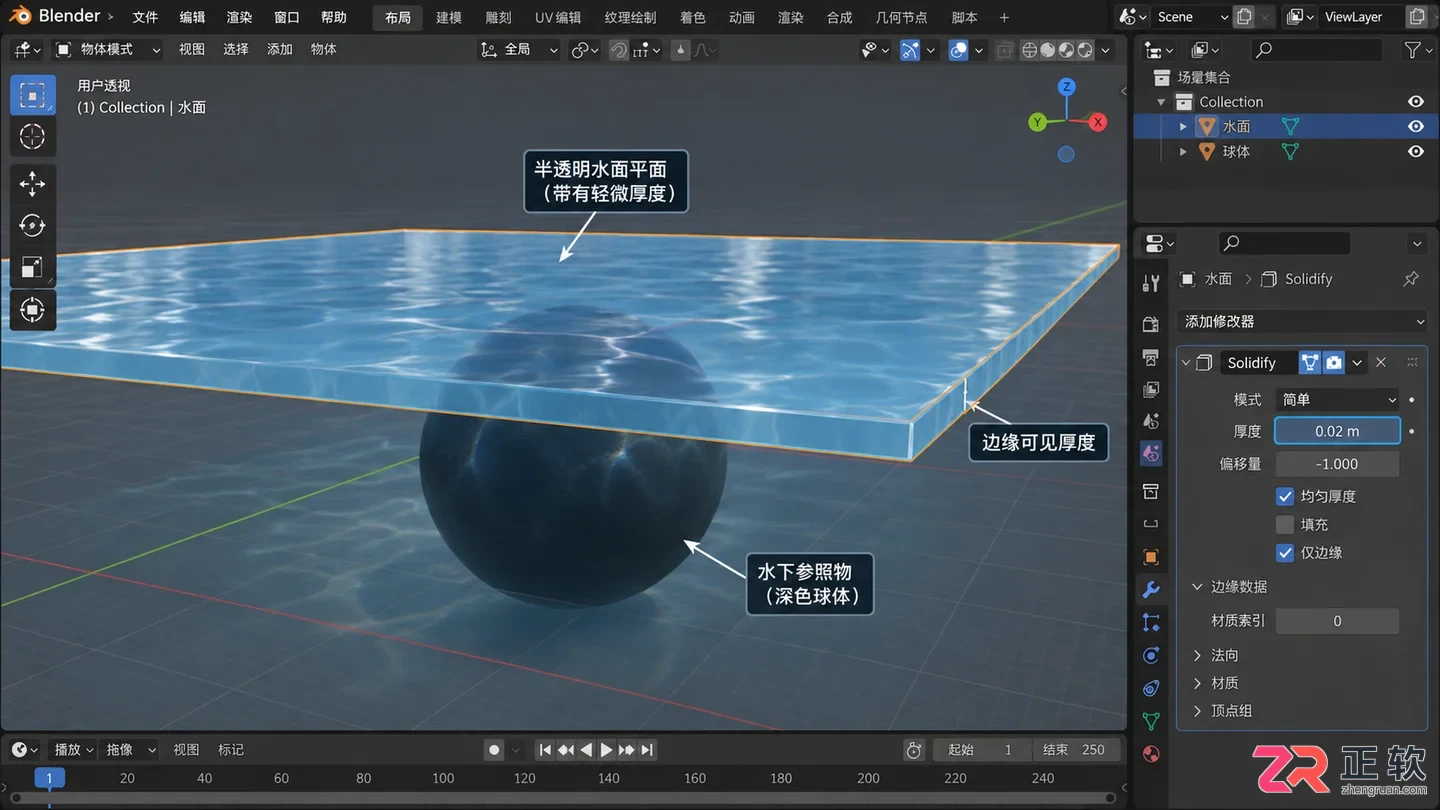Pin the properties editor context

point(1411,279)
